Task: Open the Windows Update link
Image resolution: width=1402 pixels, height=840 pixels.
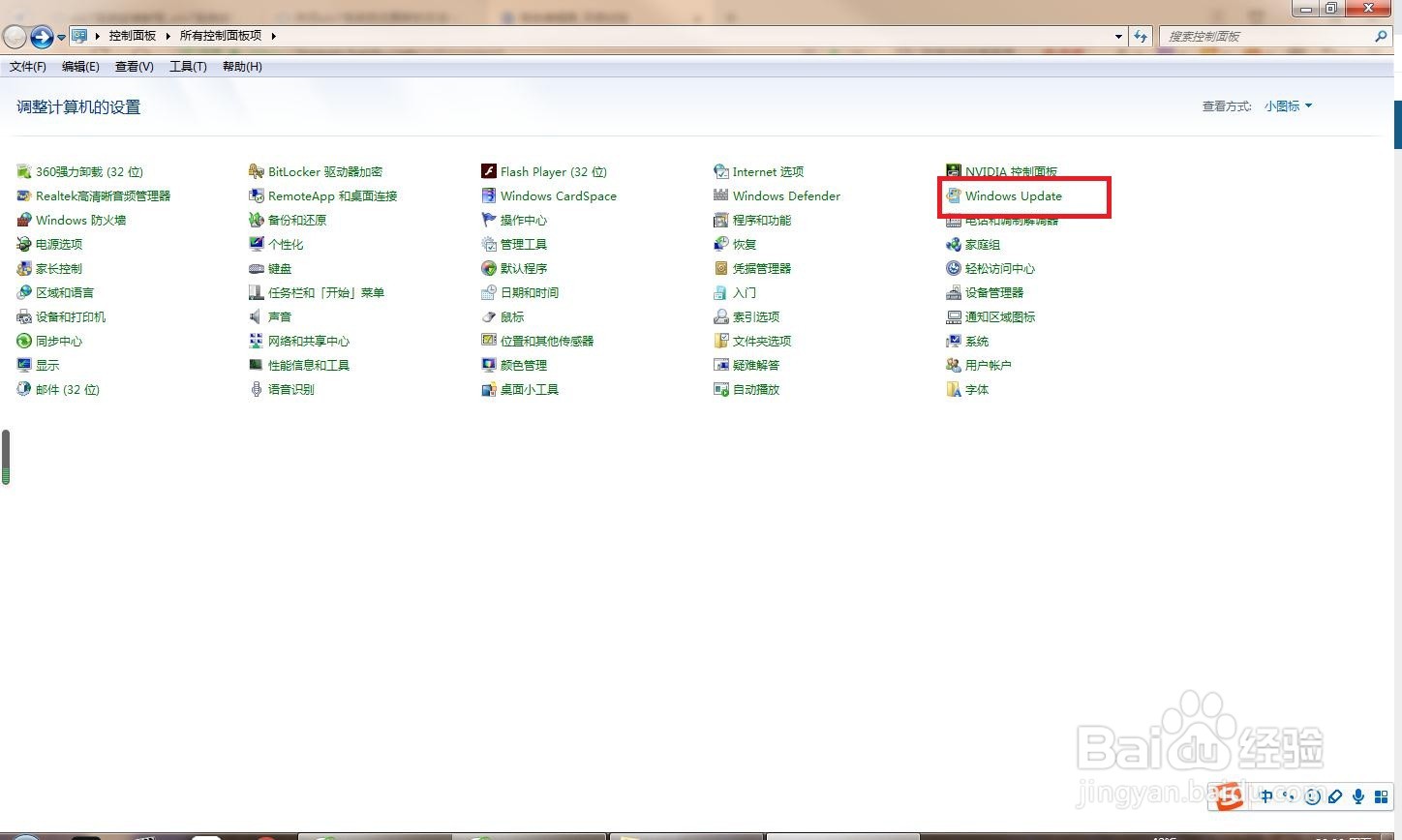Action: coord(1013,195)
